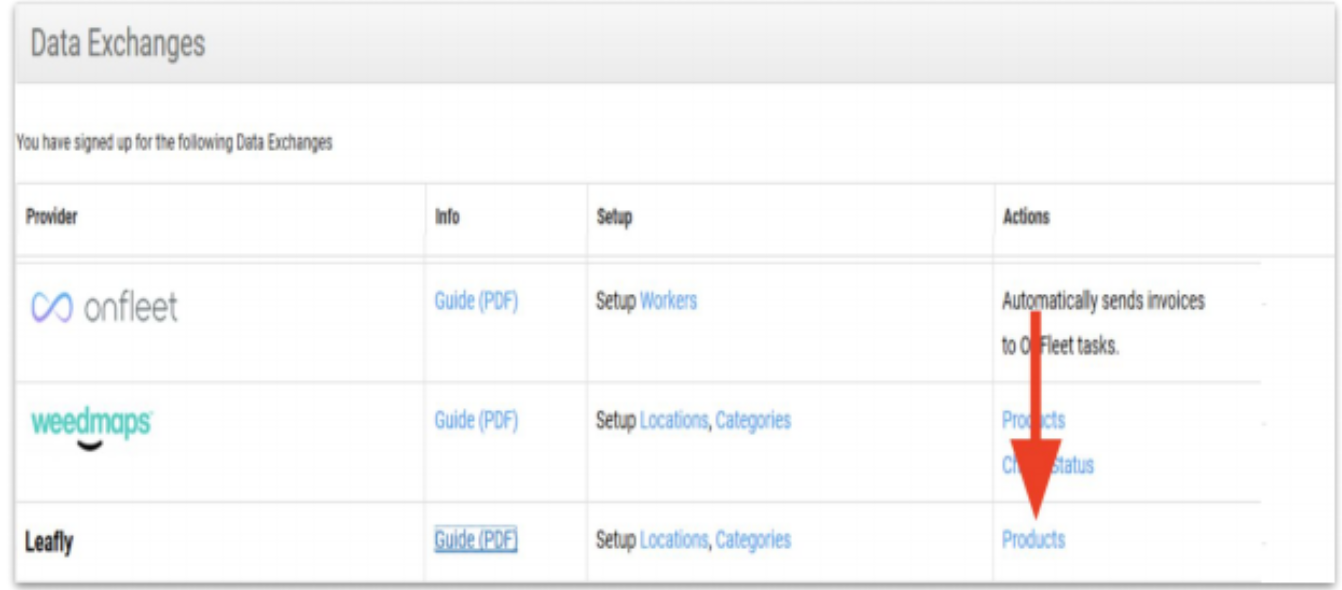Open Locations setup for Leafly
The width and height of the screenshot is (1342, 590).
click(x=675, y=540)
